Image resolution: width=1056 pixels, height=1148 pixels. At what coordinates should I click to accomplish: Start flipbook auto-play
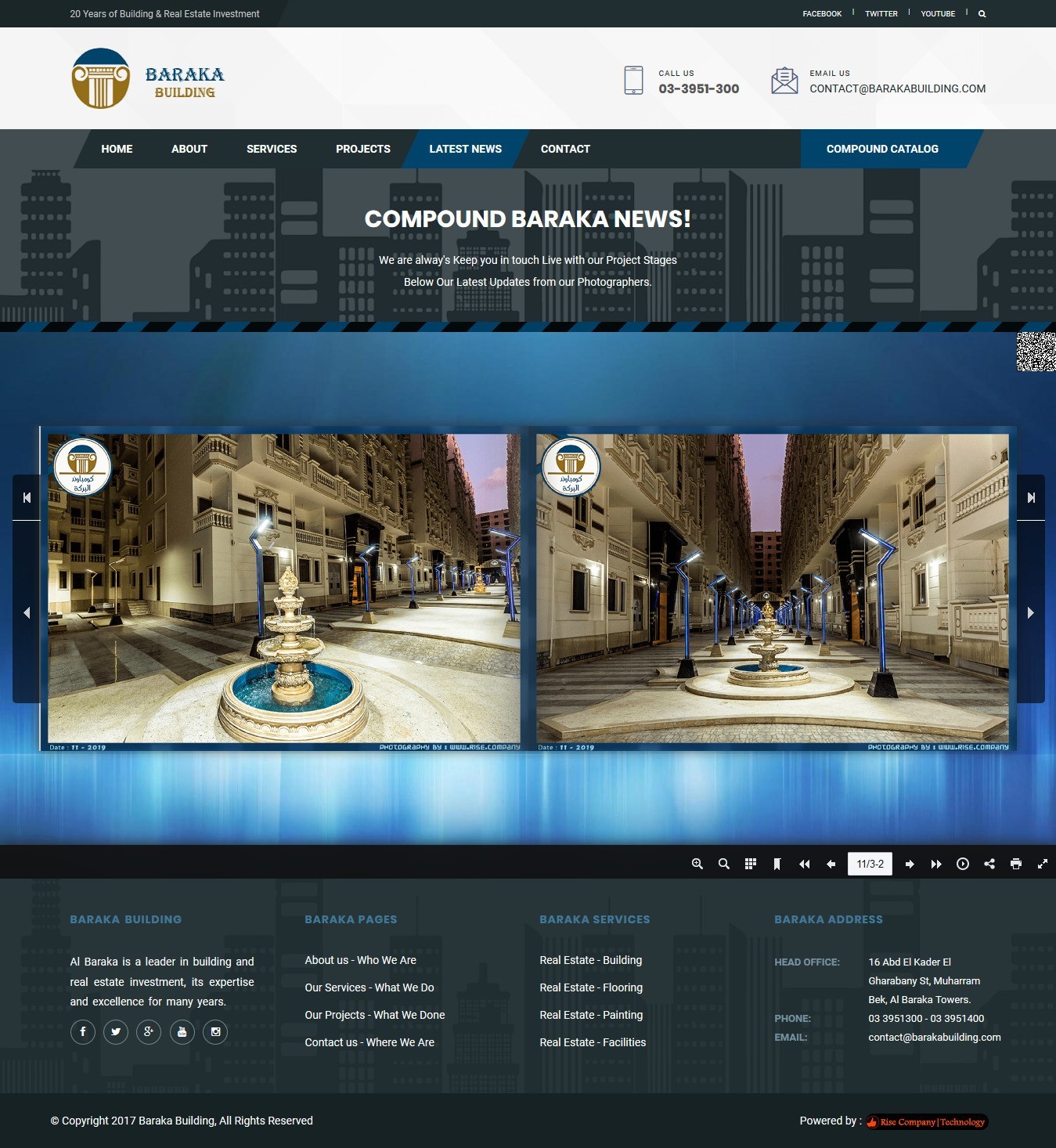tap(963, 864)
